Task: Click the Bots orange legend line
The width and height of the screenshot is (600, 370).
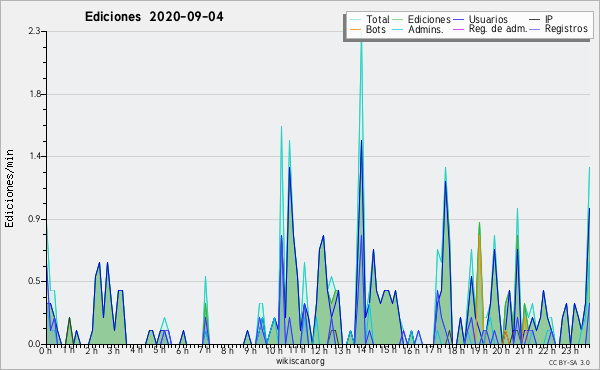Action: (355, 29)
